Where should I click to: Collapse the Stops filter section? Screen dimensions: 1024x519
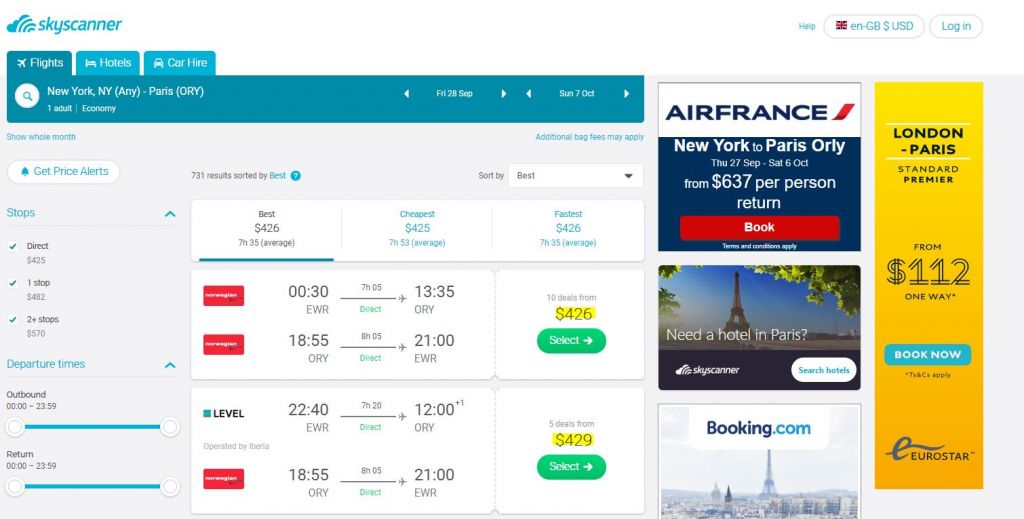point(170,213)
